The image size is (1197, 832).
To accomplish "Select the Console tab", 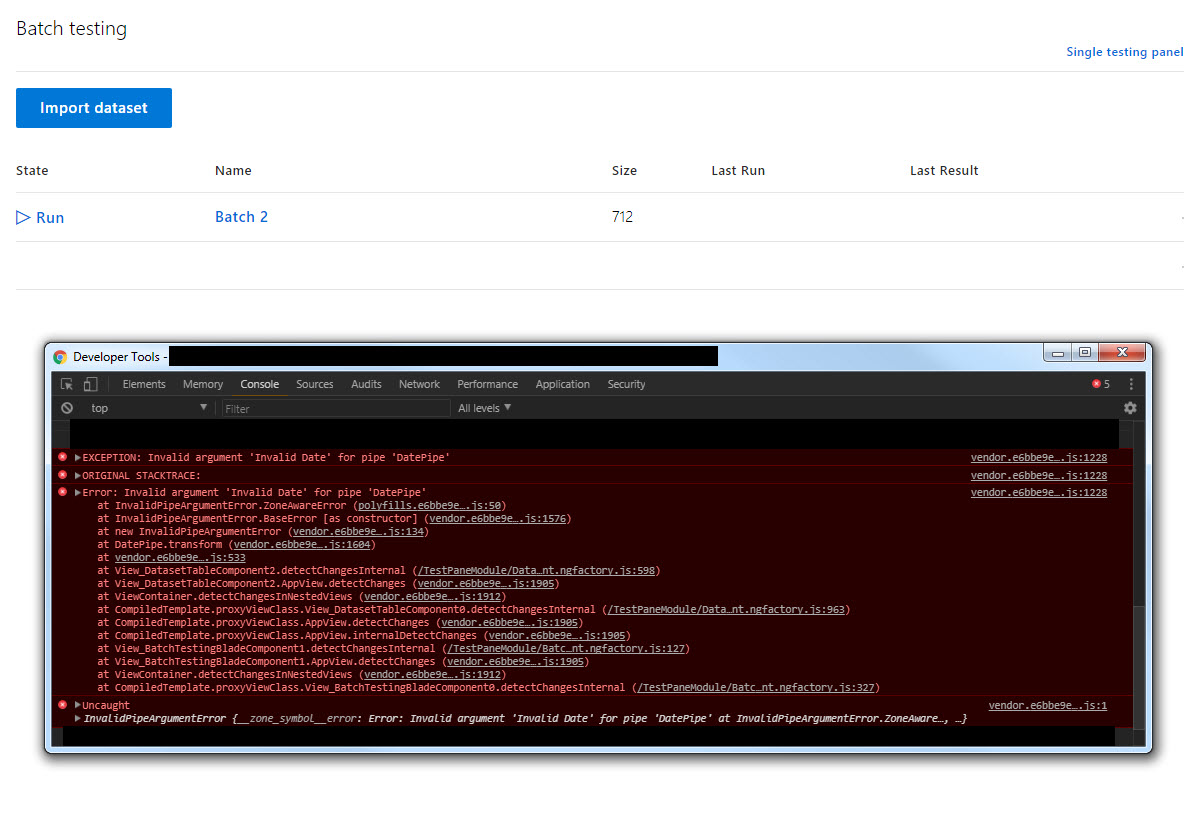I will (259, 384).
